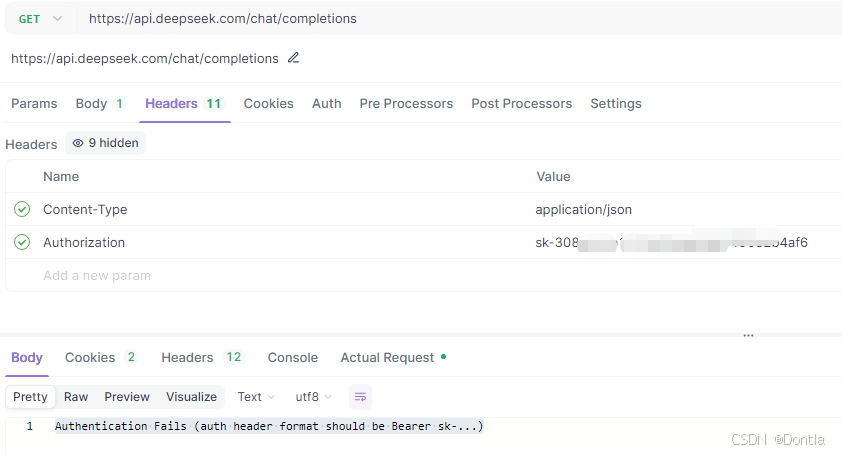
Task: Switch to the Settings tab
Action: [x=616, y=103]
